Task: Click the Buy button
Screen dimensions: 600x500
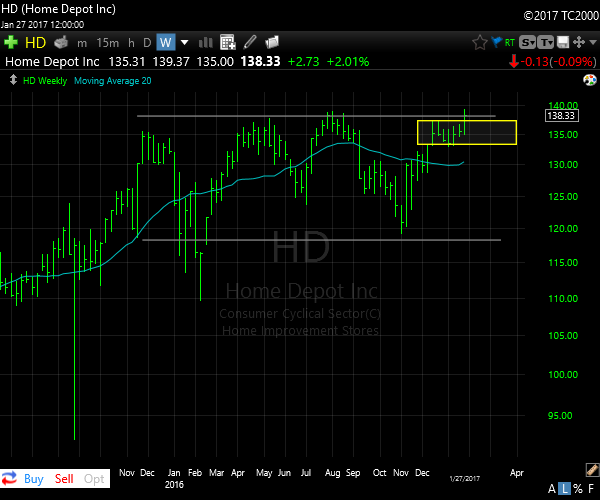Action: [x=34, y=479]
